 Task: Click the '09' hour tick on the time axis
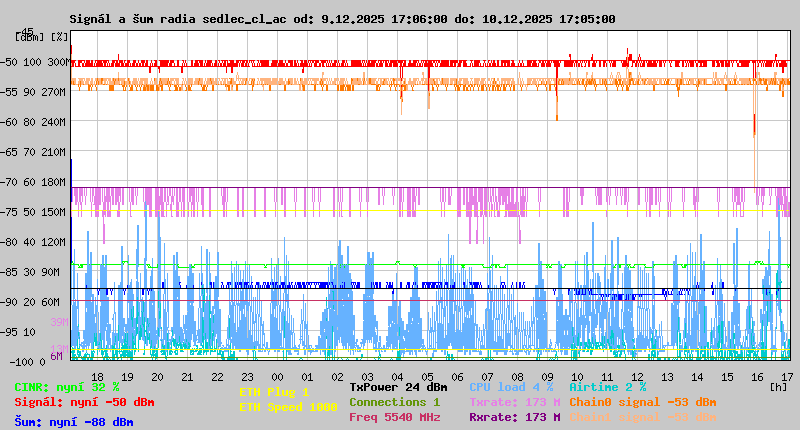coord(547,376)
